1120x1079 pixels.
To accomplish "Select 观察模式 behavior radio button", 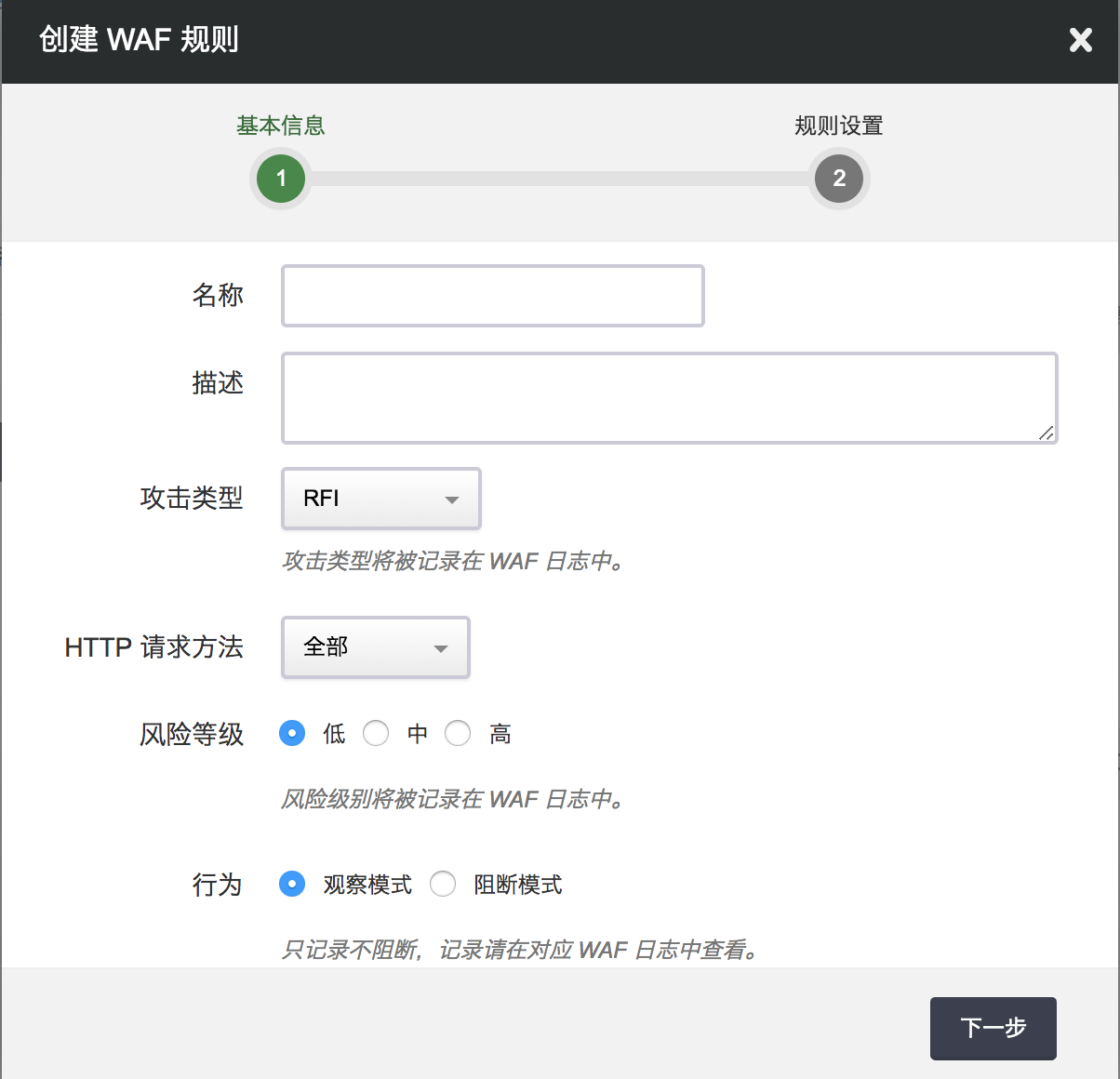I will (292, 884).
